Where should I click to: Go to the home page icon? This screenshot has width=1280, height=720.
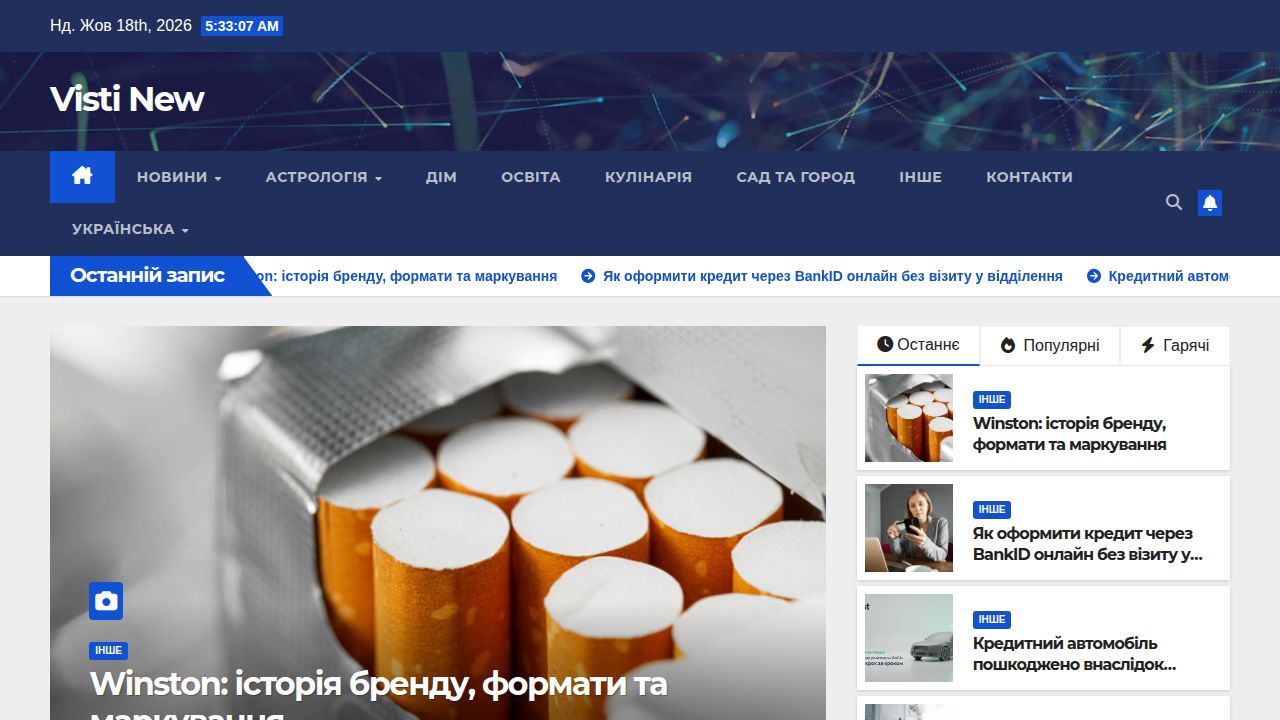[82, 176]
